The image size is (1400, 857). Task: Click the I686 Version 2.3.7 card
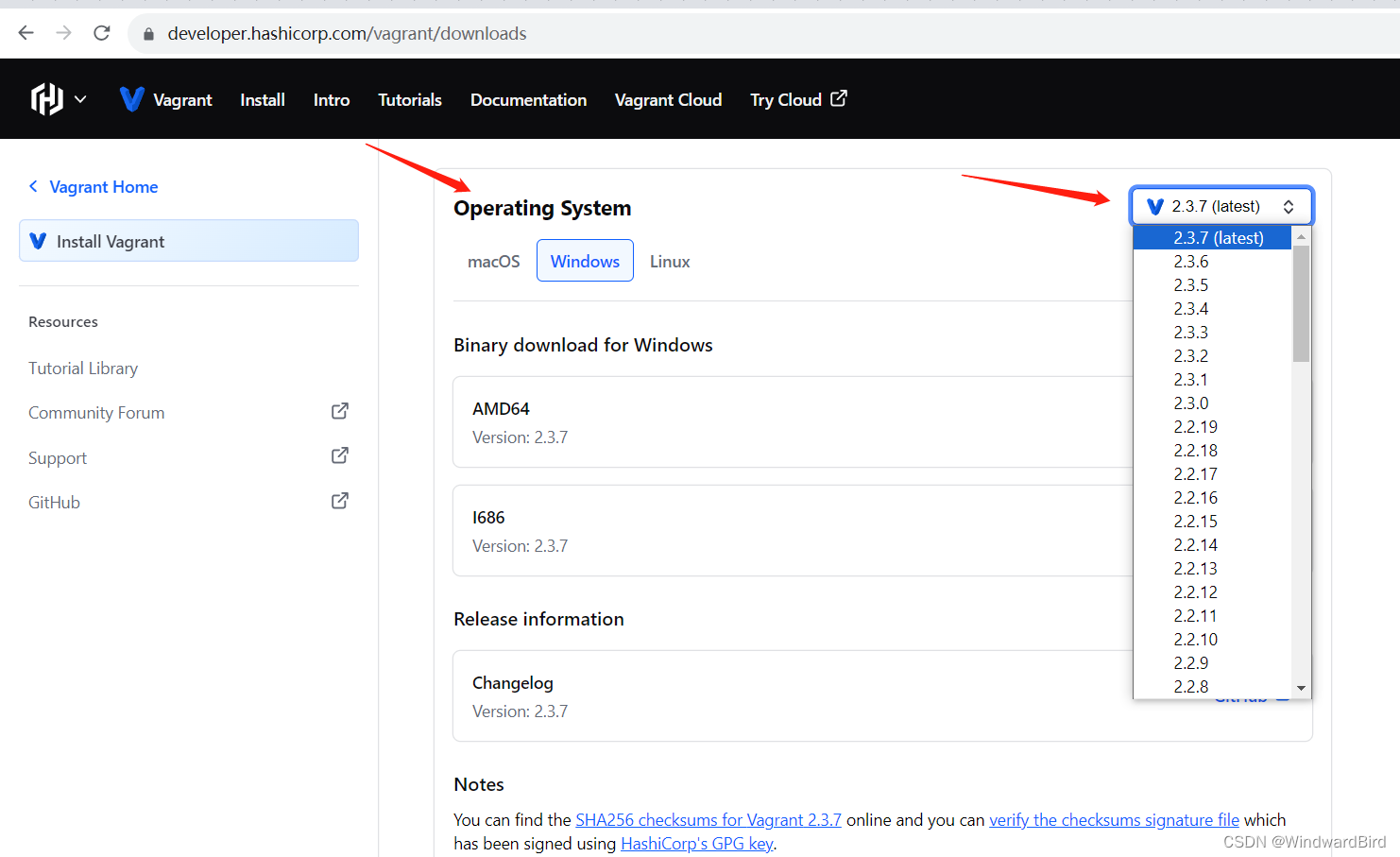793,531
